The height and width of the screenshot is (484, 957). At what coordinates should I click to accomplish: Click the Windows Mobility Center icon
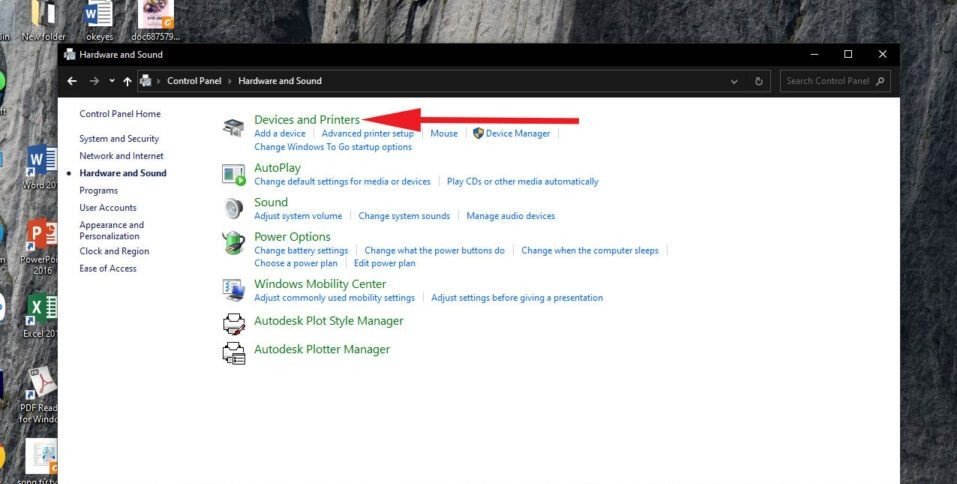pos(233,290)
